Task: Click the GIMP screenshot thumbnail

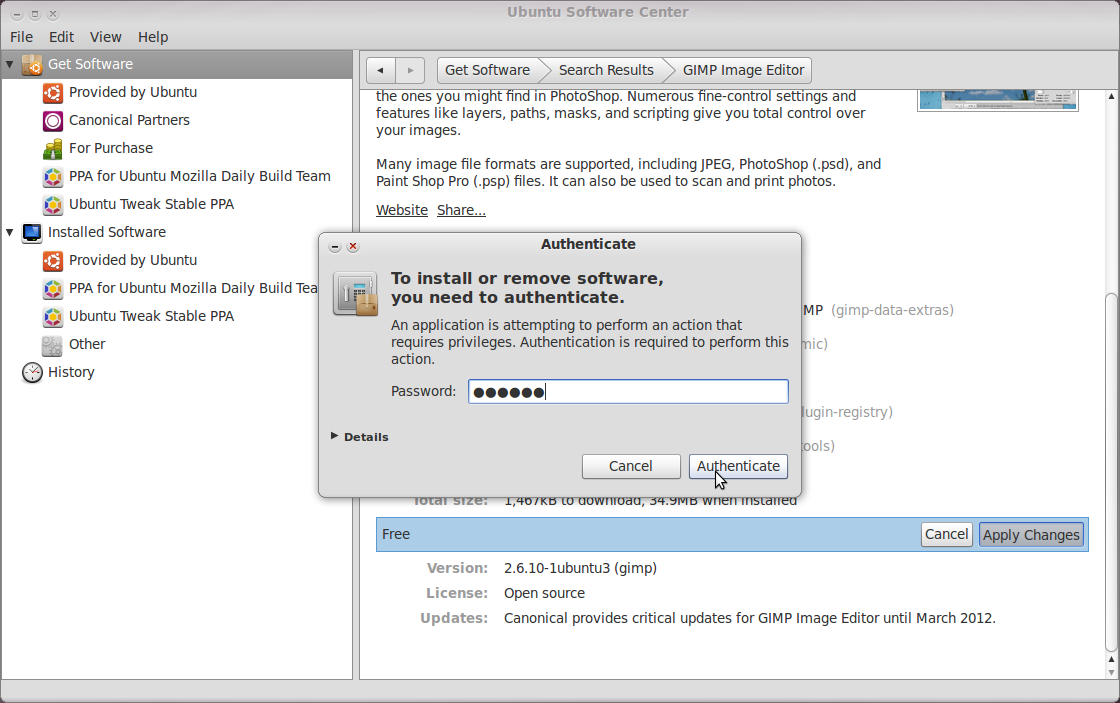Action: [998, 100]
